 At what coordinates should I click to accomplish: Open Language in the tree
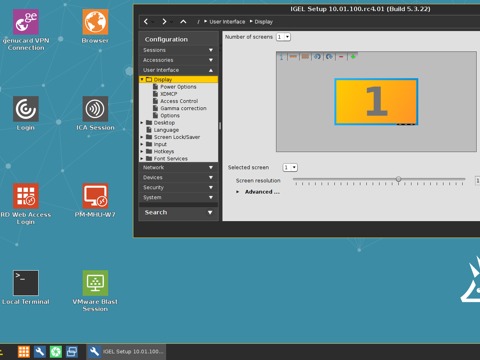(166, 130)
